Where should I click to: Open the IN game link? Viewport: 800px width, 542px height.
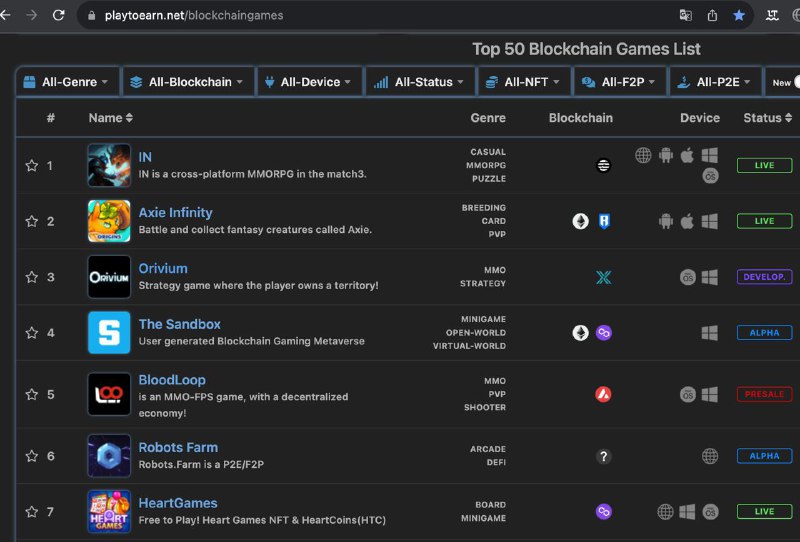pyautogui.click(x=145, y=157)
